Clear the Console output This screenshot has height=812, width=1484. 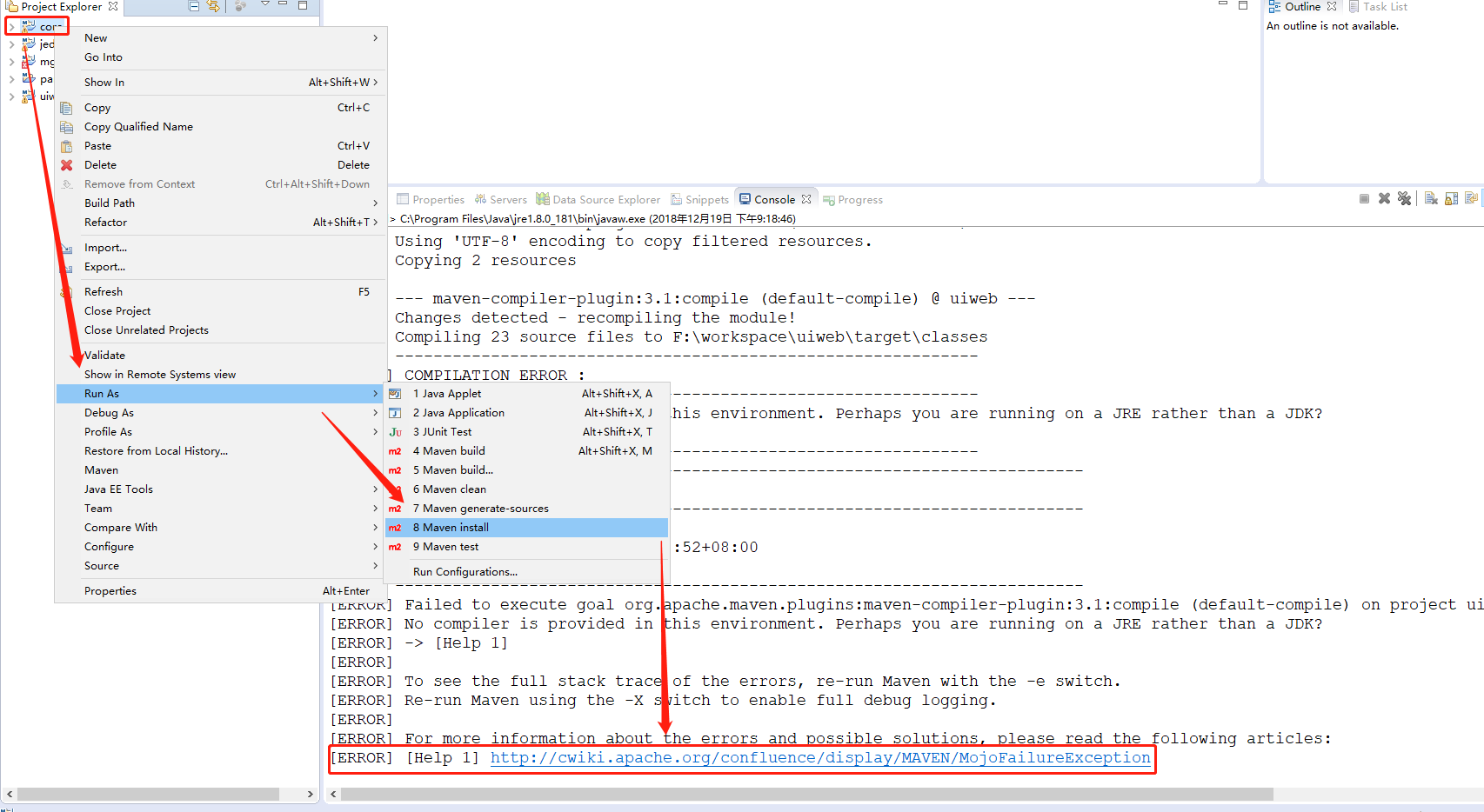pos(1431,198)
